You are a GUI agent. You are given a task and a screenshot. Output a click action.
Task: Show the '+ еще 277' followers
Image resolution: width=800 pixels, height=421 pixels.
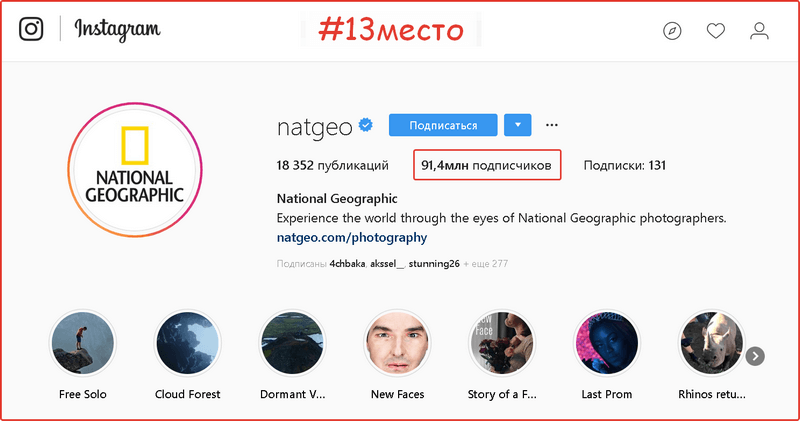(x=486, y=264)
